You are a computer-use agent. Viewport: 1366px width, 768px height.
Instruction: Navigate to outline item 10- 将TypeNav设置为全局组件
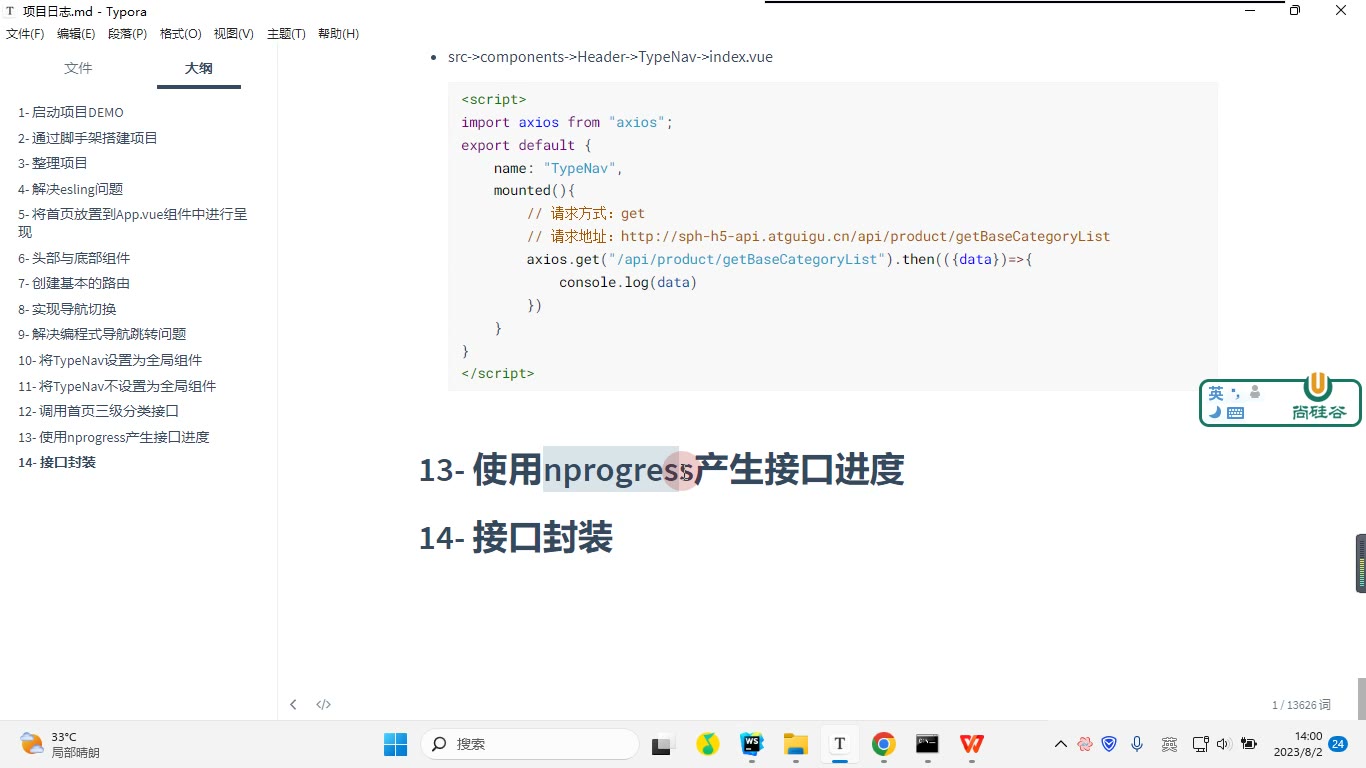(110, 360)
